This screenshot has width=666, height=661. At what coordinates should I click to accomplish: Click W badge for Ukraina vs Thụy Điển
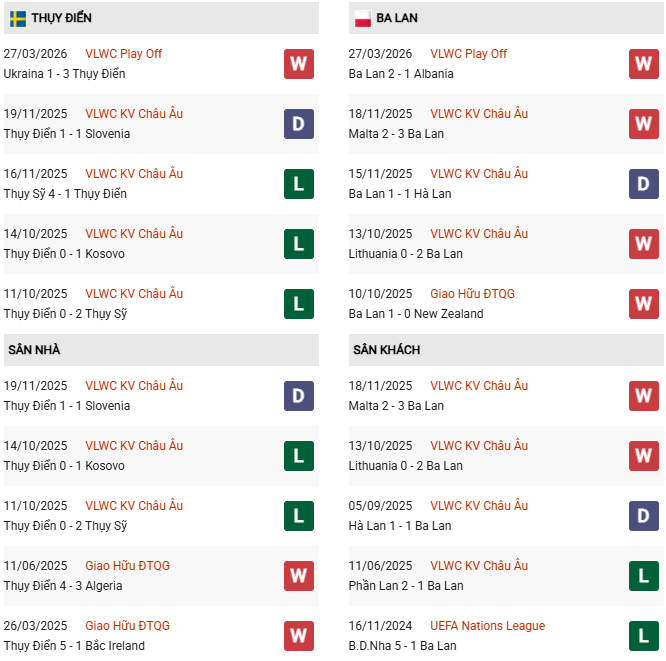298,64
